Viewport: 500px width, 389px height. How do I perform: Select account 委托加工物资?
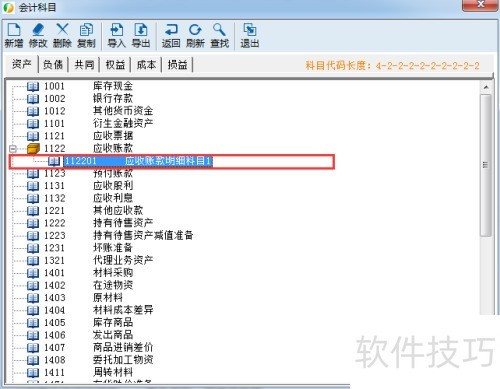(123, 360)
